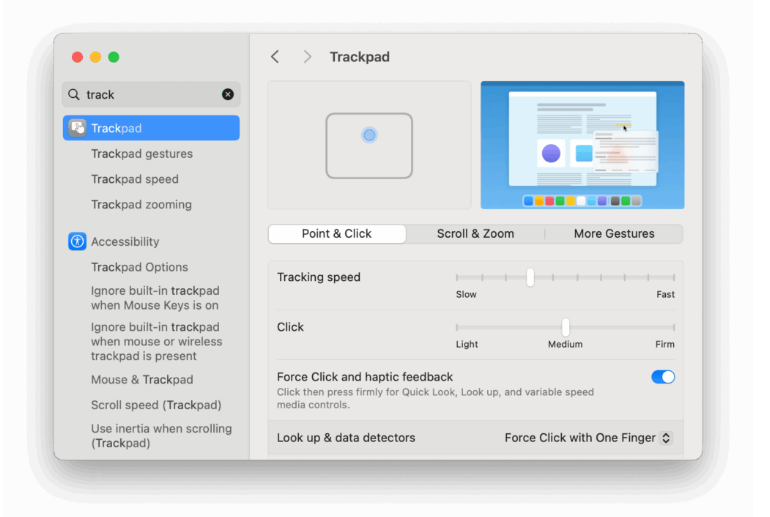Toggle Force Click and haptic feedback
The width and height of the screenshot is (770, 517).
tap(662, 377)
